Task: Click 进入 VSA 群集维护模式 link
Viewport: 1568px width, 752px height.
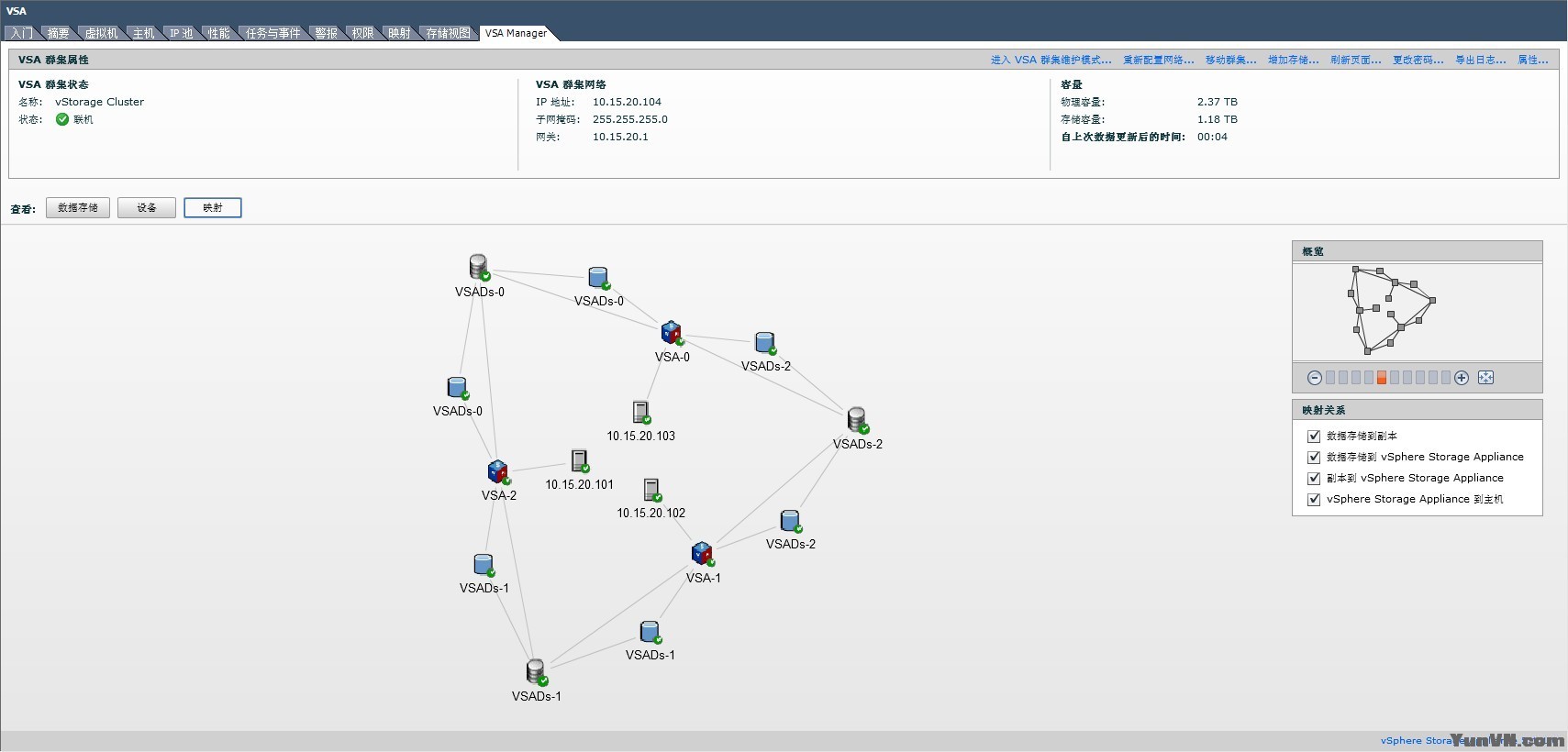Action: 1051,60
